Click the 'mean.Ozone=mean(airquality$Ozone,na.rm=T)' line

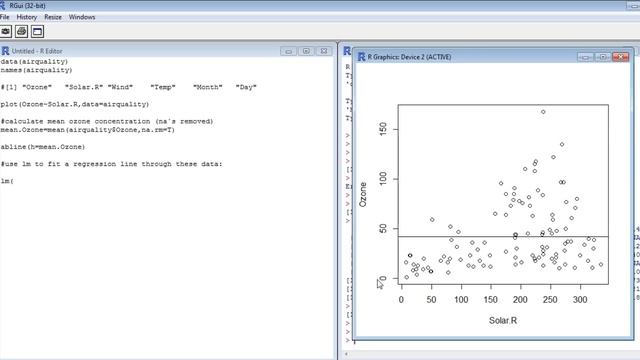87,130
